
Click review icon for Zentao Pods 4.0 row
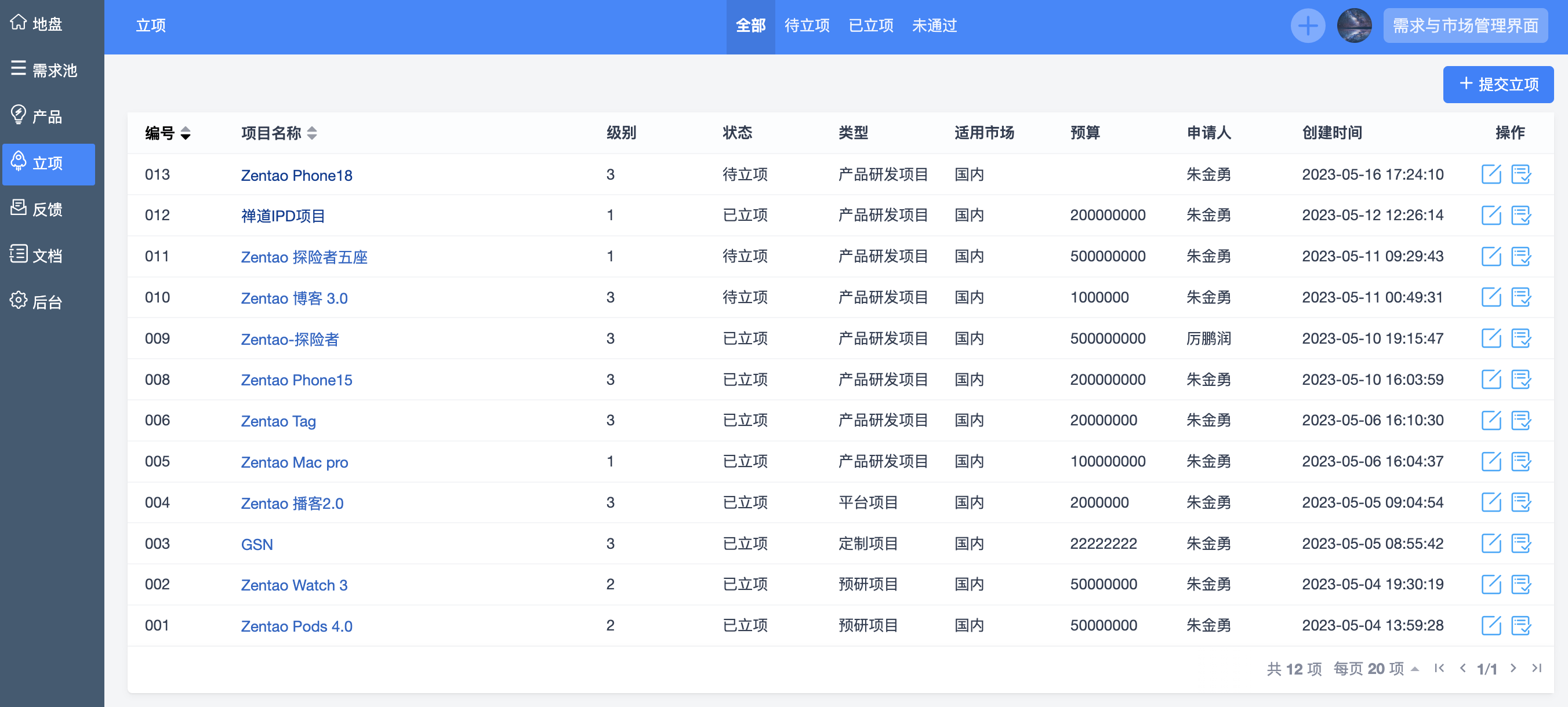(x=1520, y=625)
